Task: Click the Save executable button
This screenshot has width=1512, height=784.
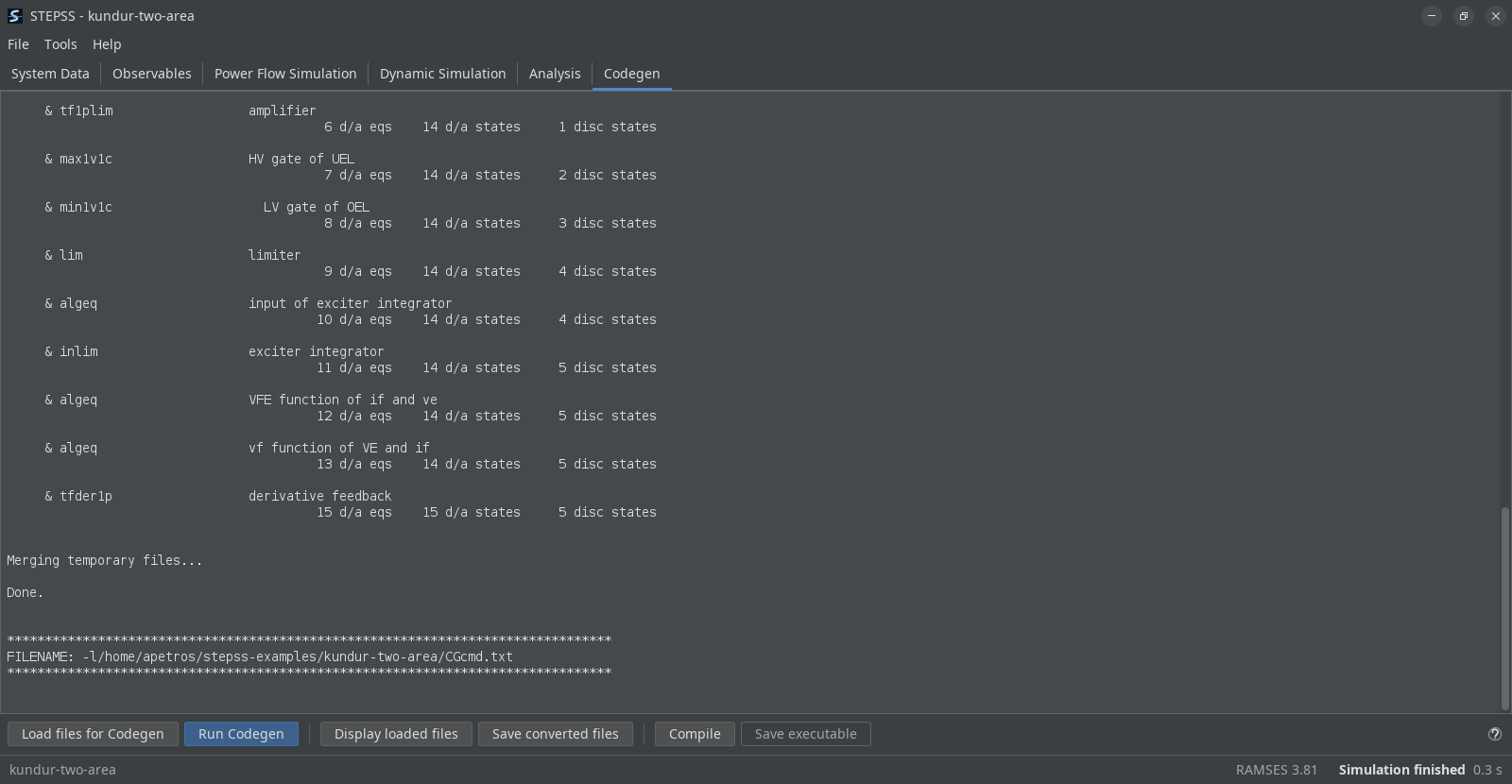Action: [x=806, y=734]
